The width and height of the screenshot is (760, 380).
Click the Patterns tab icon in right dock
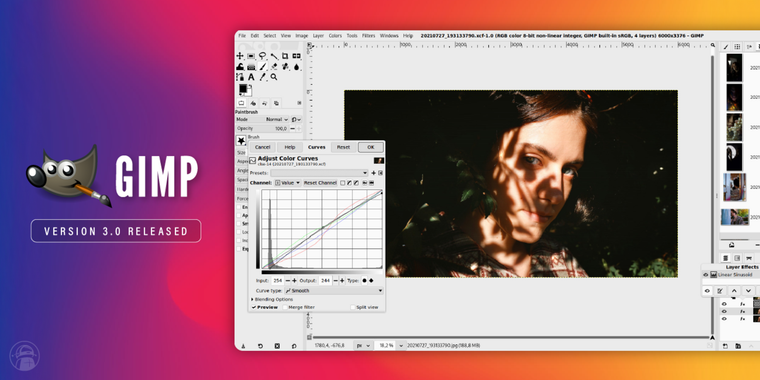pos(737,47)
